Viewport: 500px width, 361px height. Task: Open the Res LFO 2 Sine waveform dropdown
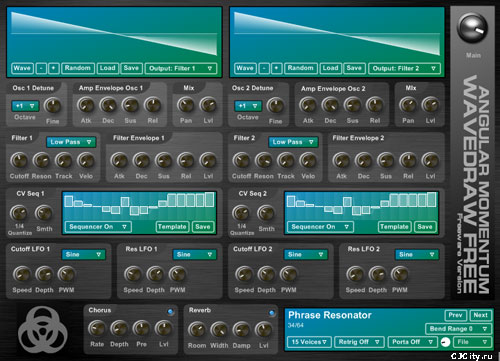click(417, 255)
